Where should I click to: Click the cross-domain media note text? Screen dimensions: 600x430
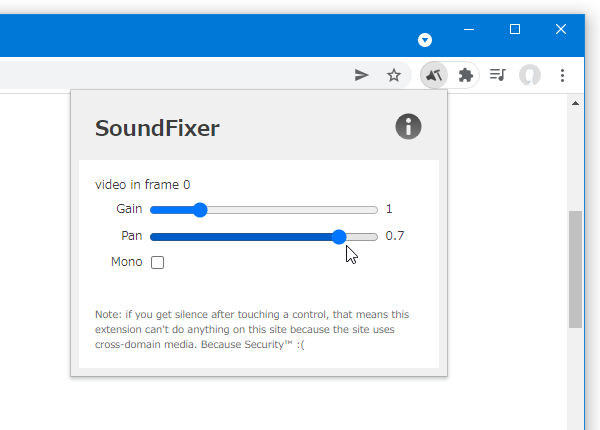pos(252,329)
